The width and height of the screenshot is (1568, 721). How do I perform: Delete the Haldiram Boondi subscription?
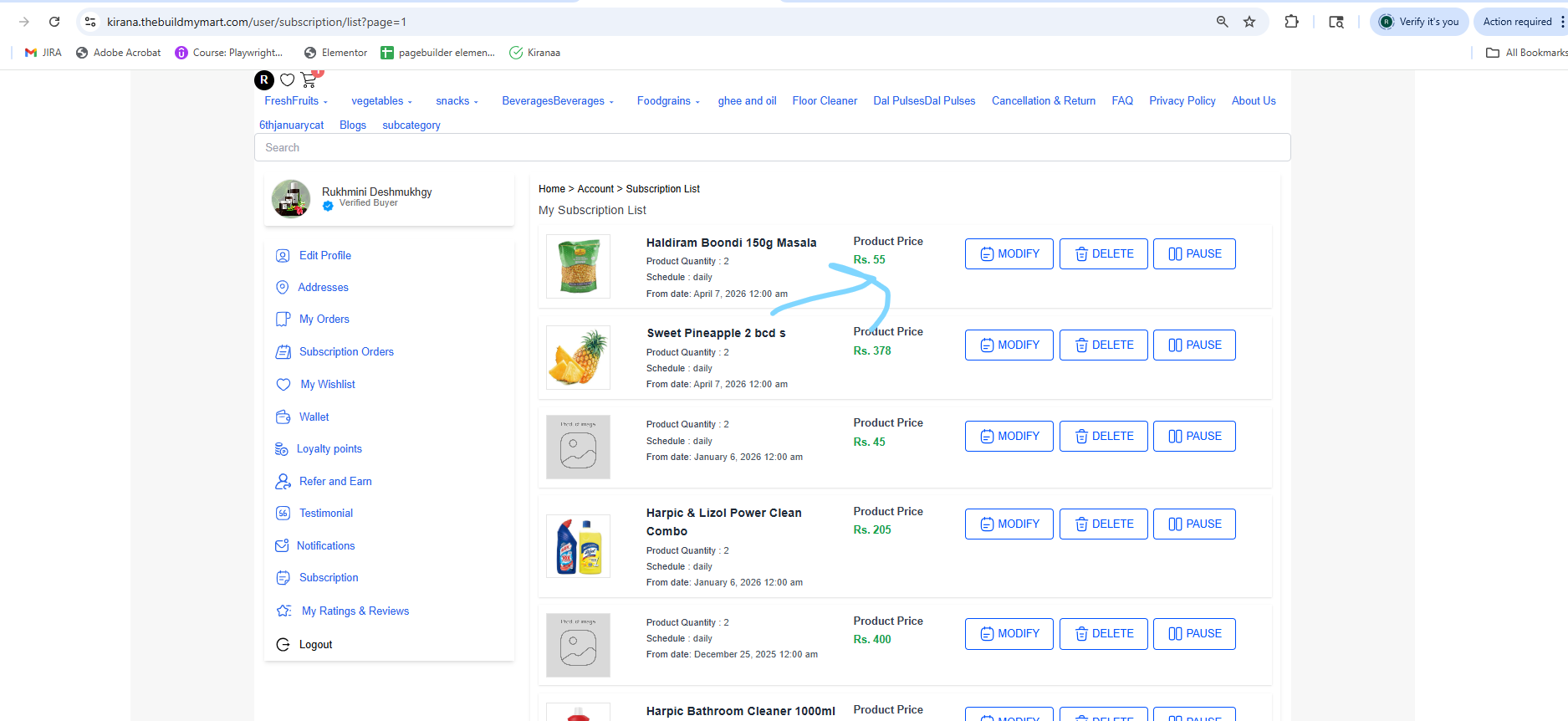[1104, 254]
